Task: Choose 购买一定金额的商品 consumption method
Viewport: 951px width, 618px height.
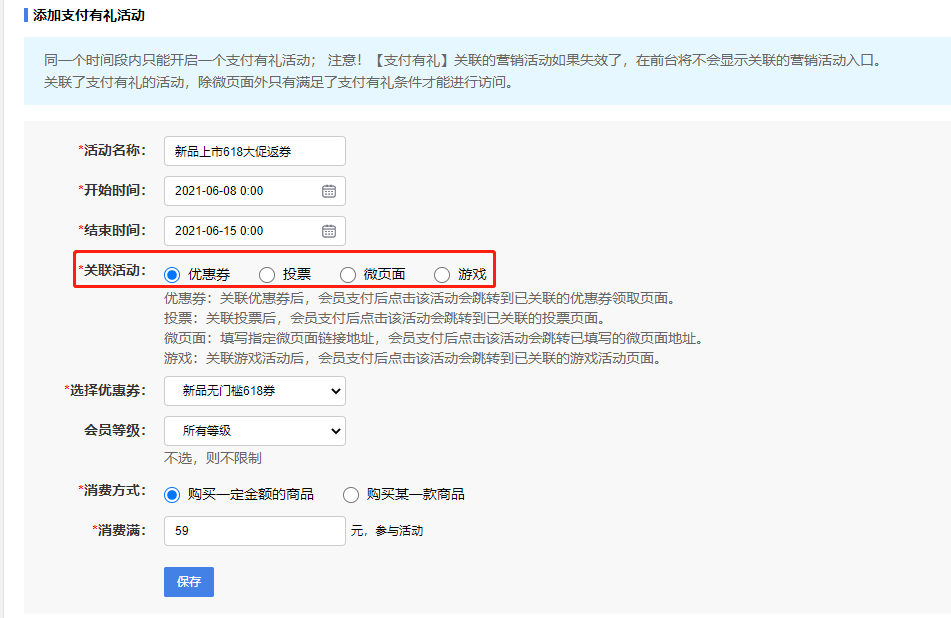Action: (172, 495)
